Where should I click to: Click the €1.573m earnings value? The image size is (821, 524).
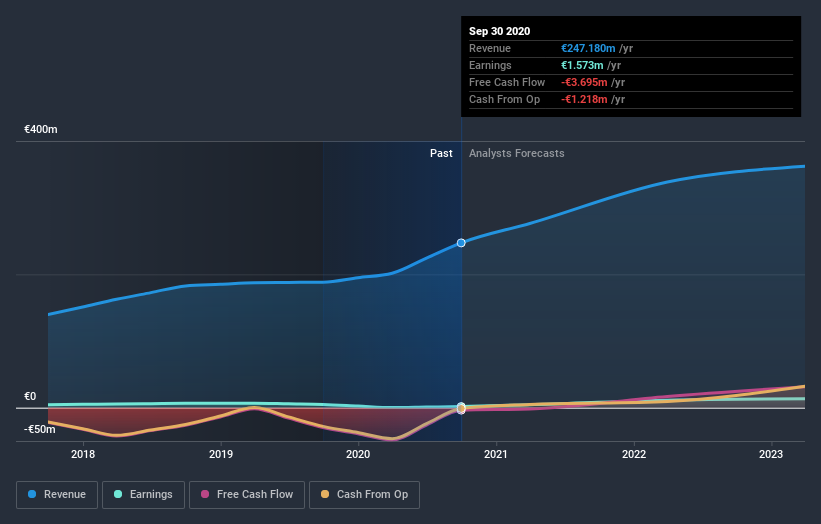coord(582,65)
